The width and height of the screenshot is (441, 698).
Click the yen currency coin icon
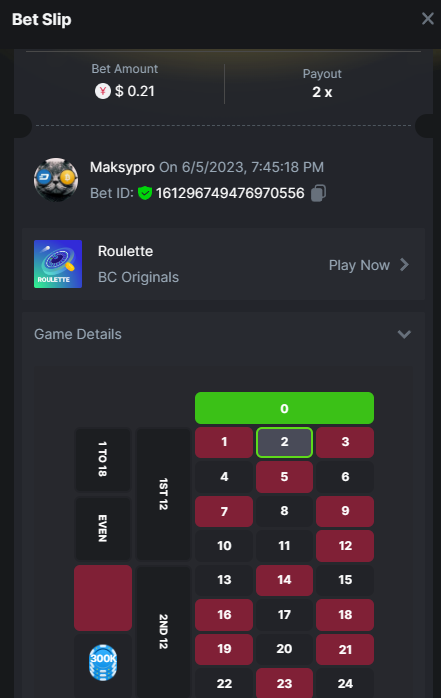103,91
